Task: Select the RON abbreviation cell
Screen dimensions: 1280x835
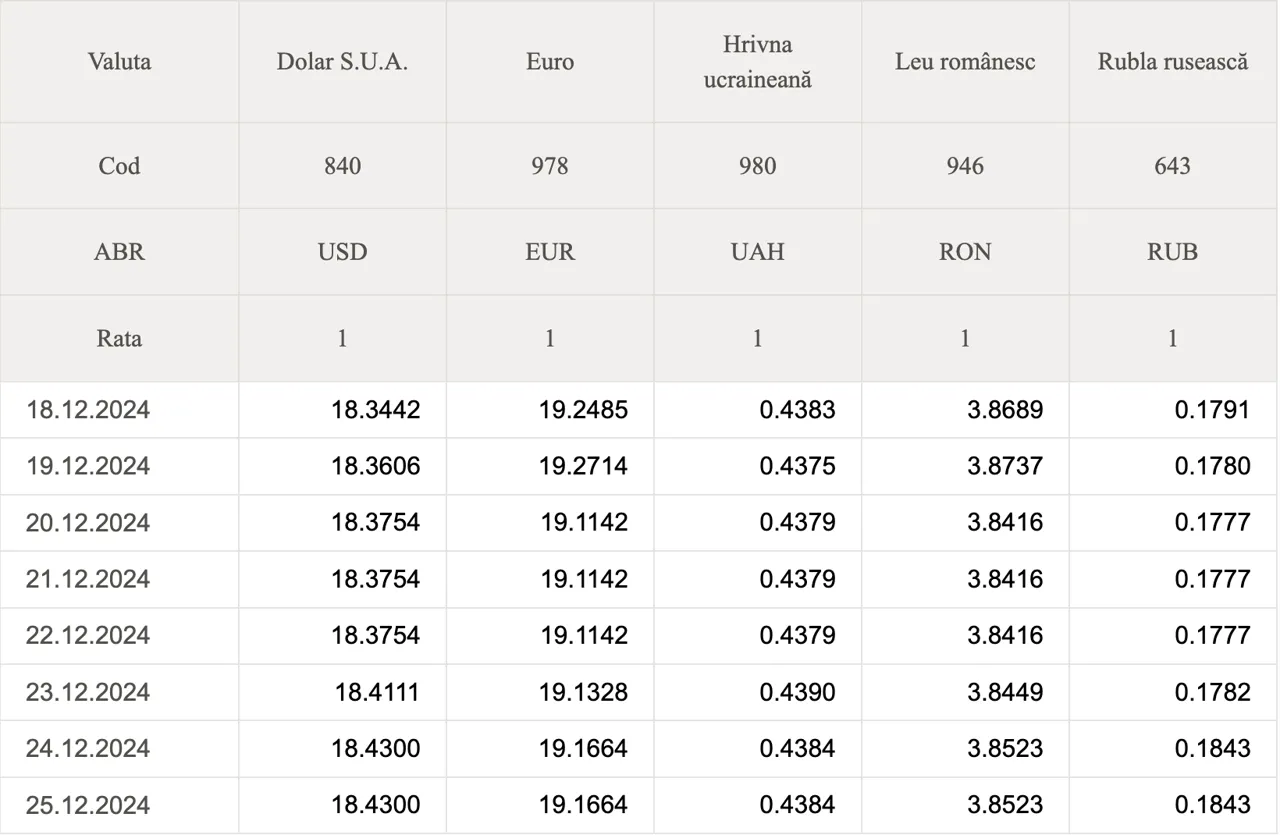Action: pos(965,252)
